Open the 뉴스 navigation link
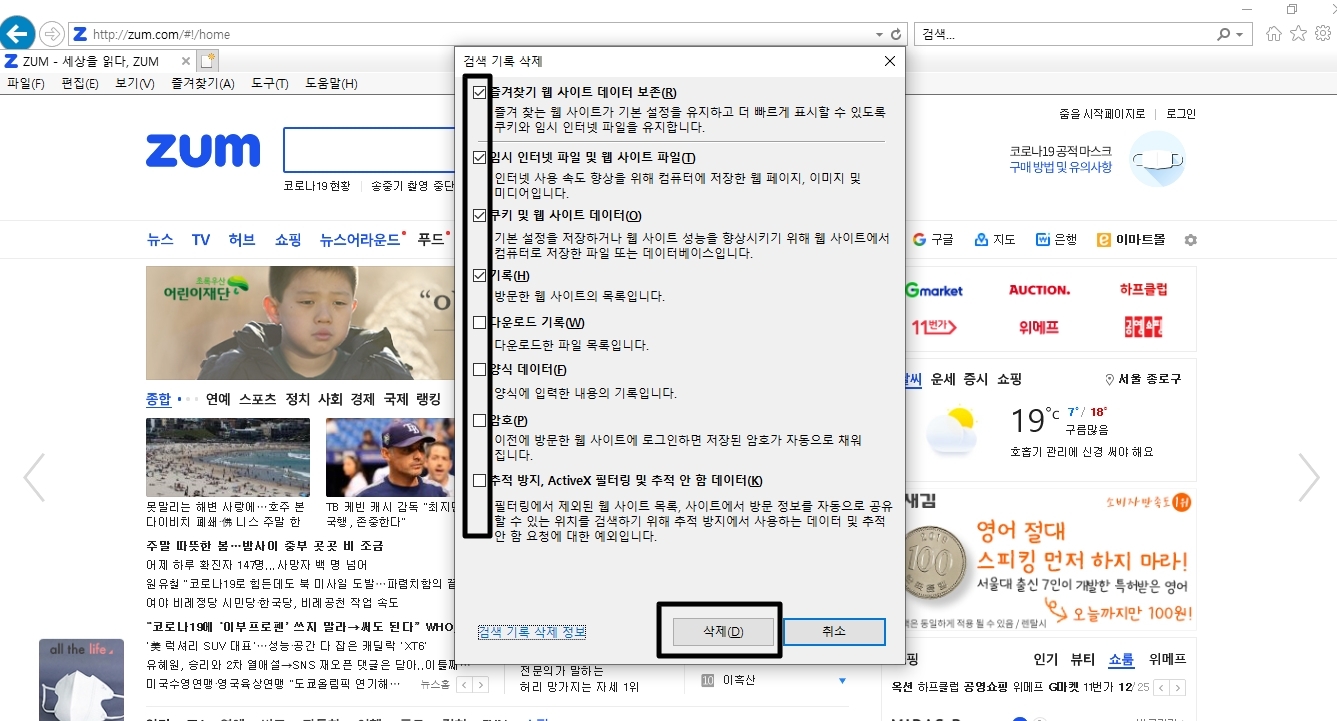The height and width of the screenshot is (721, 1337). click(x=160, y=240)
